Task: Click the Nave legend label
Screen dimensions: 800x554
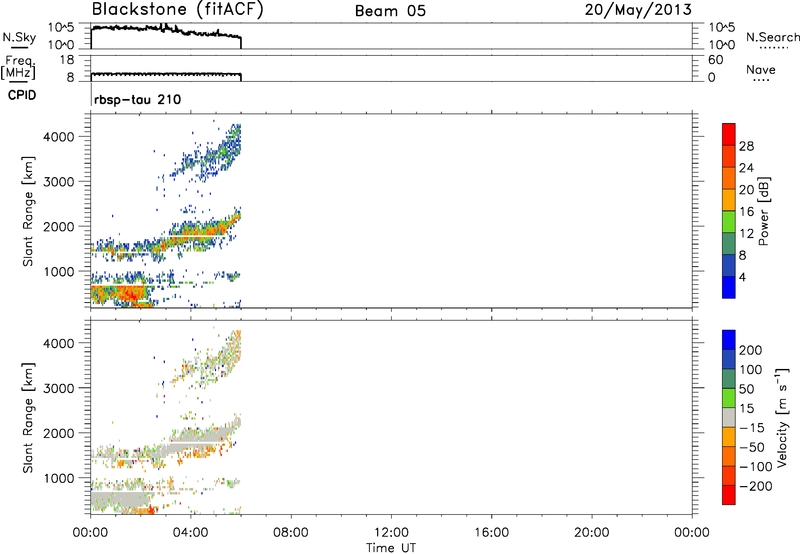Action: pyautogui.click(x=761, y=69)
